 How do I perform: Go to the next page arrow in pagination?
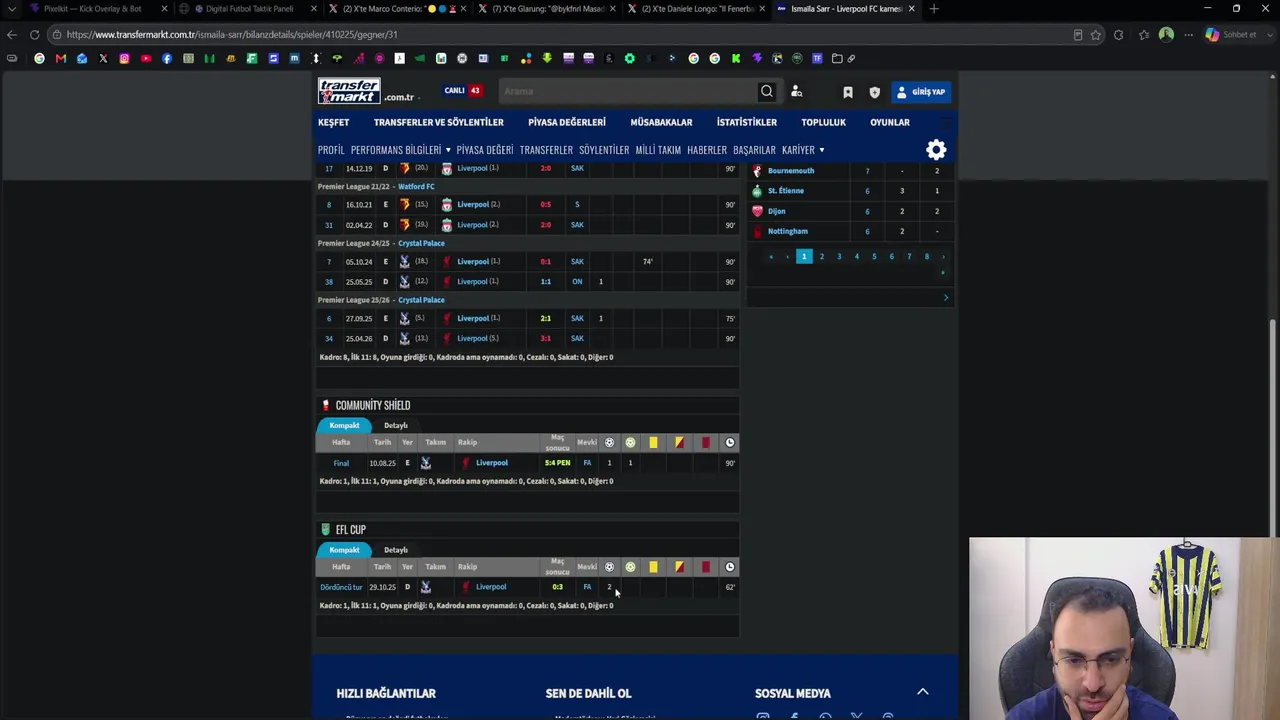click(943, 257)
